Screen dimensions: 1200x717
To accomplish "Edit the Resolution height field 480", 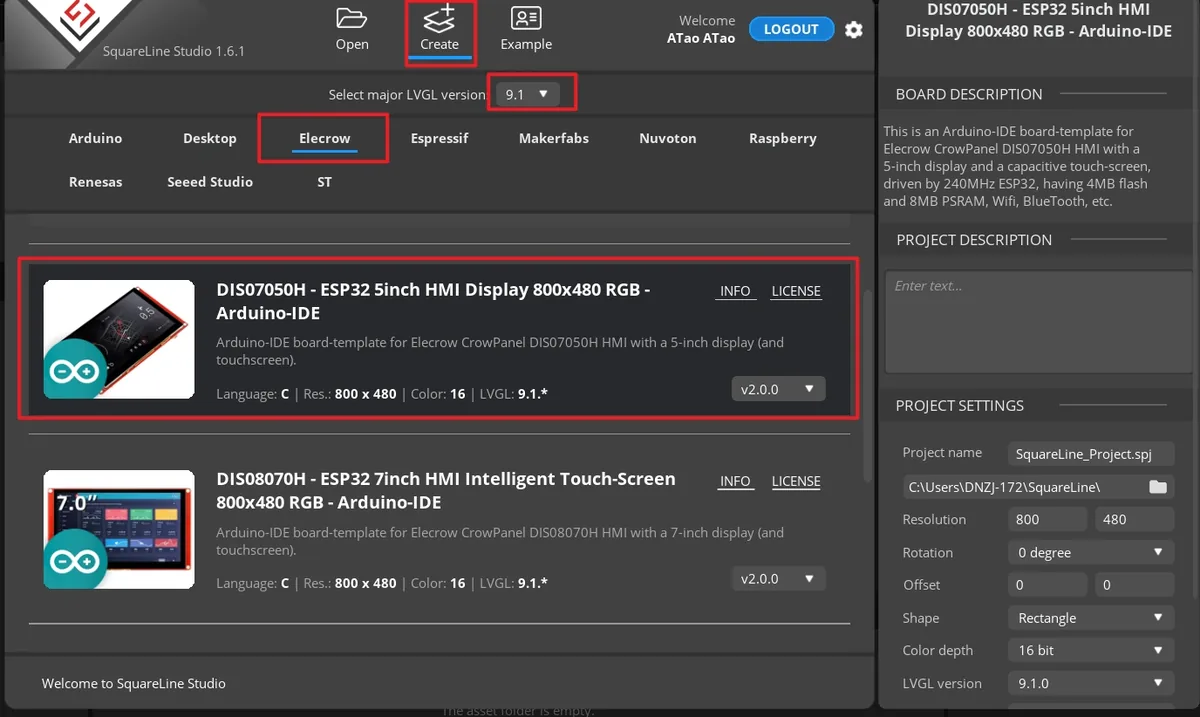I will 1134,520.
